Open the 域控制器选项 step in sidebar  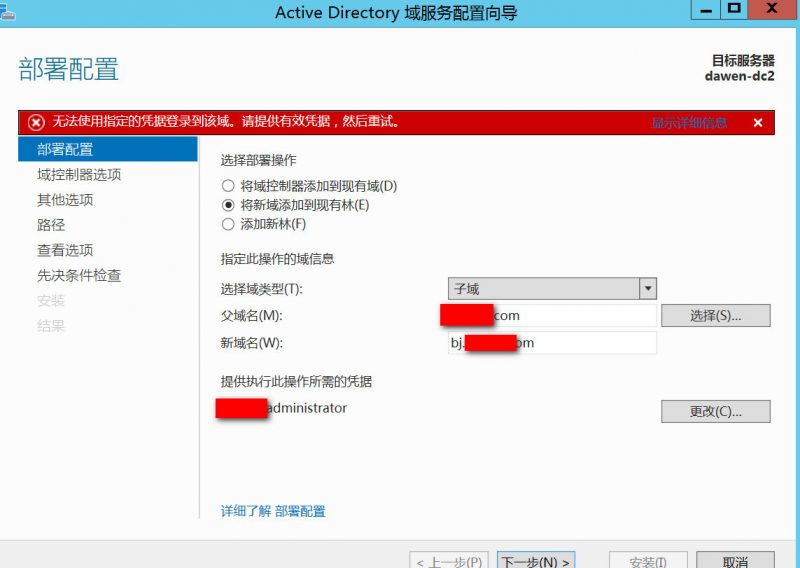click(79, 175)
